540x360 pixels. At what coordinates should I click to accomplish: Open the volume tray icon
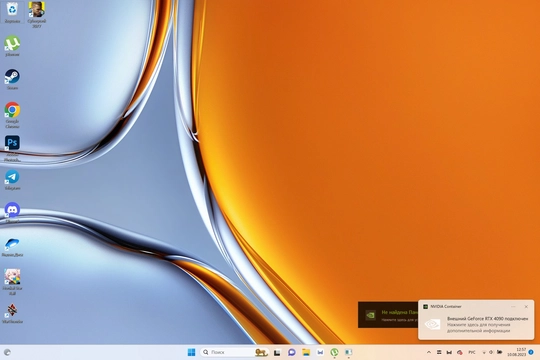click(491, 352)
